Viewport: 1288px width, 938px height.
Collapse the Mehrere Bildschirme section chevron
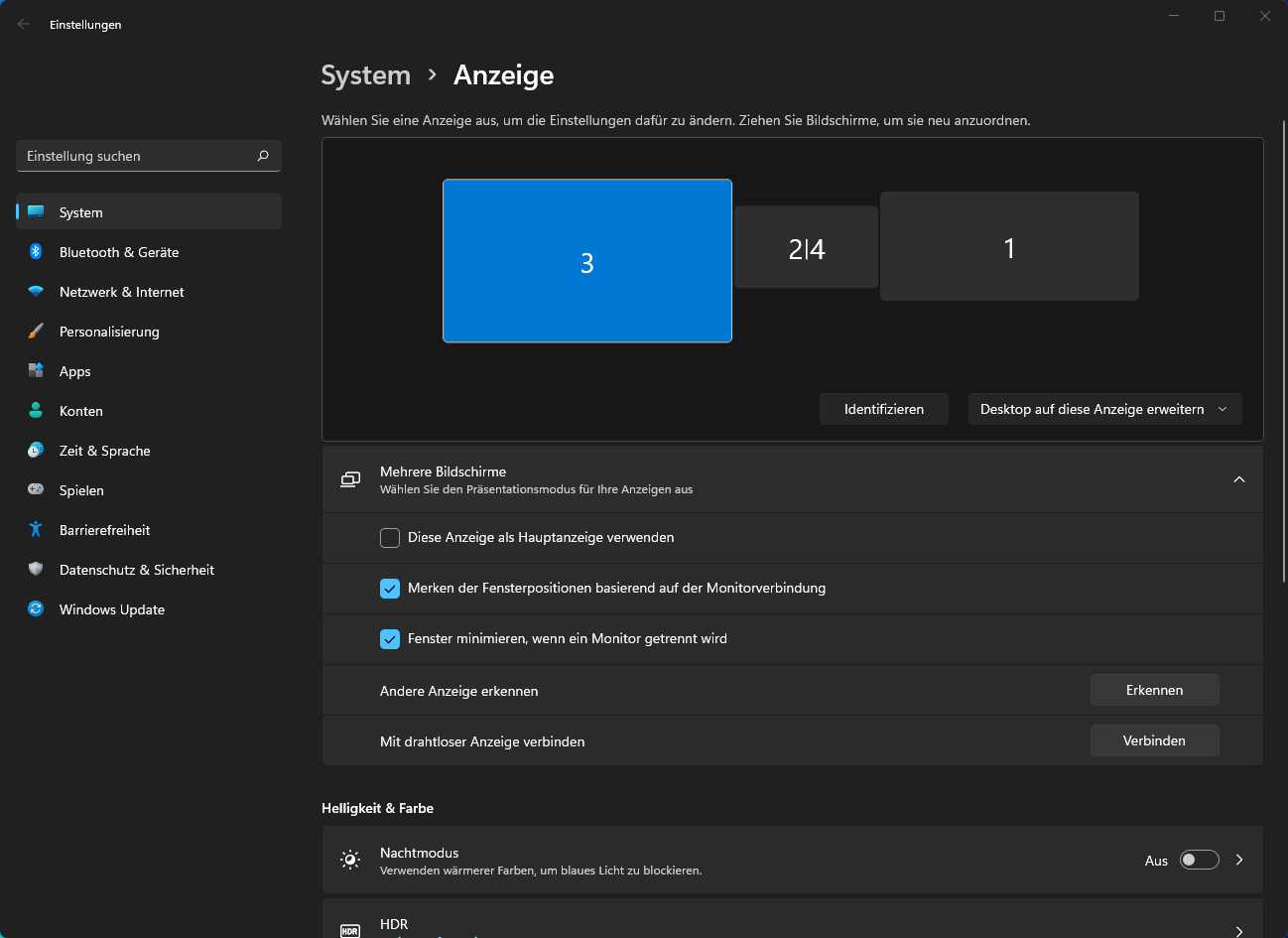1239,479
